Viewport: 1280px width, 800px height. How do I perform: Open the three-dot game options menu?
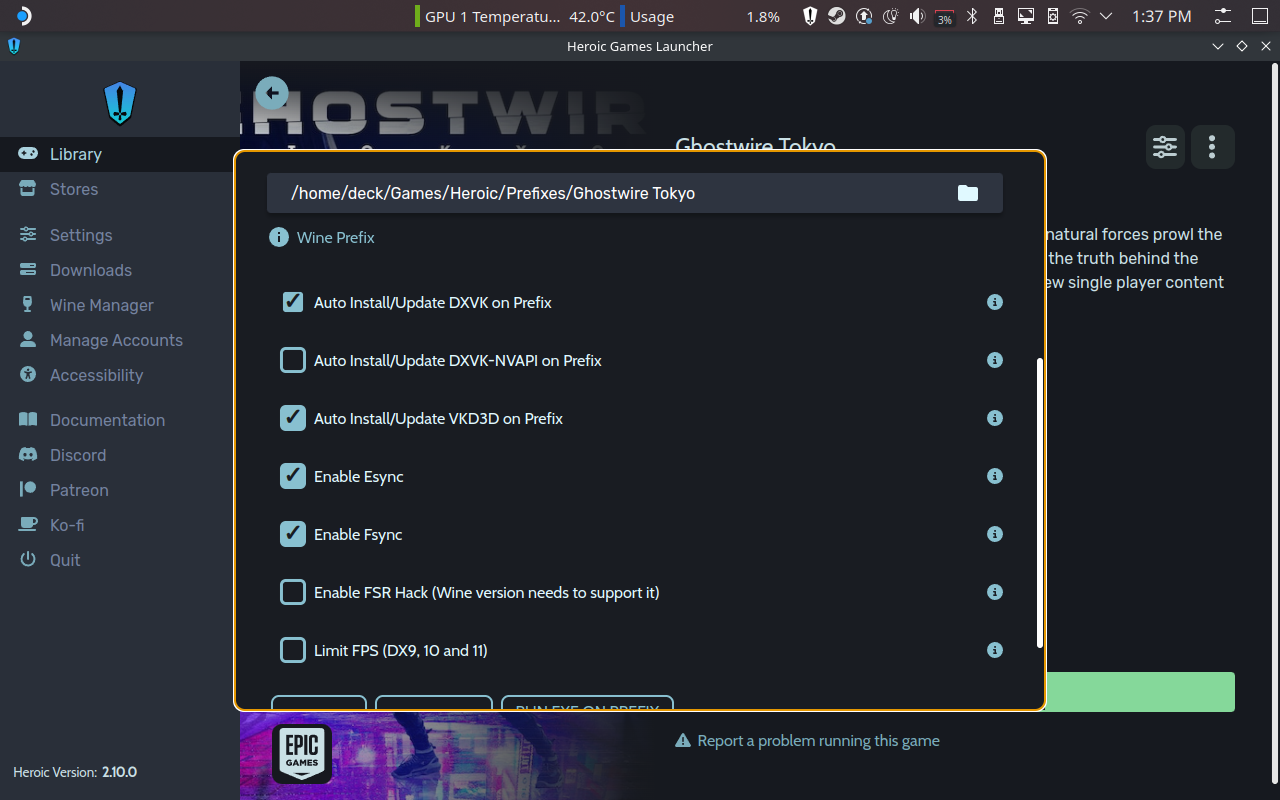[x=1212, y=147]
